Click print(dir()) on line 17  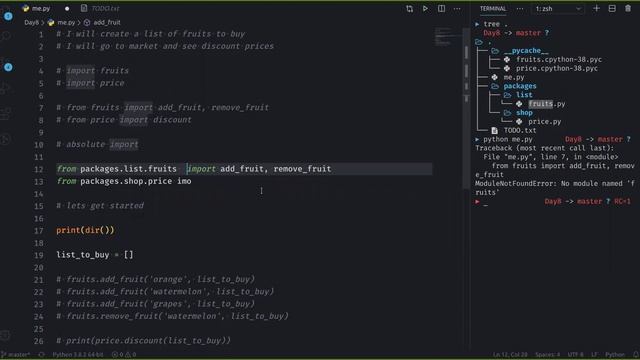pos(85,230)
